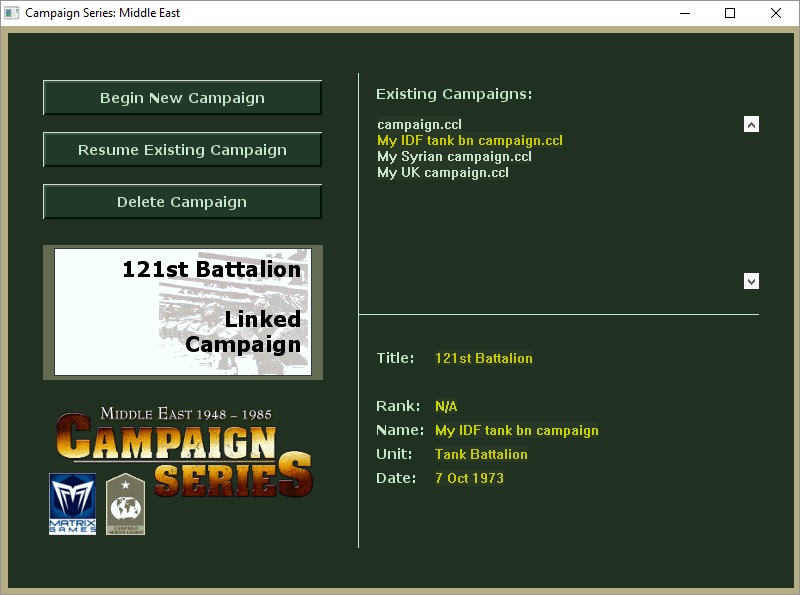Click the campaign list down arrow
Viewport: 800px width, 595px height.
(x=751, y=281)
